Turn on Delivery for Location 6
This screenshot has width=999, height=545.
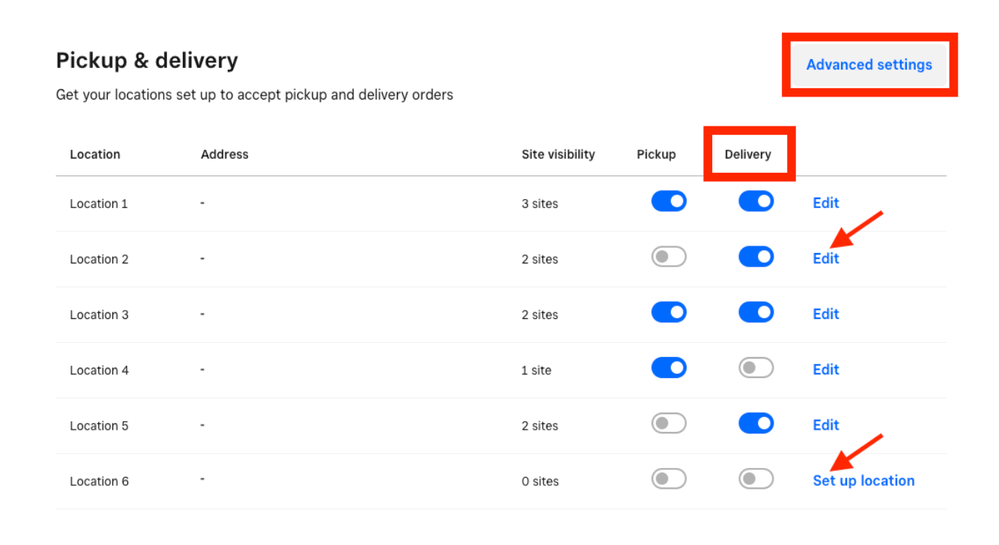pyautogui.click(x=756, y=480)
